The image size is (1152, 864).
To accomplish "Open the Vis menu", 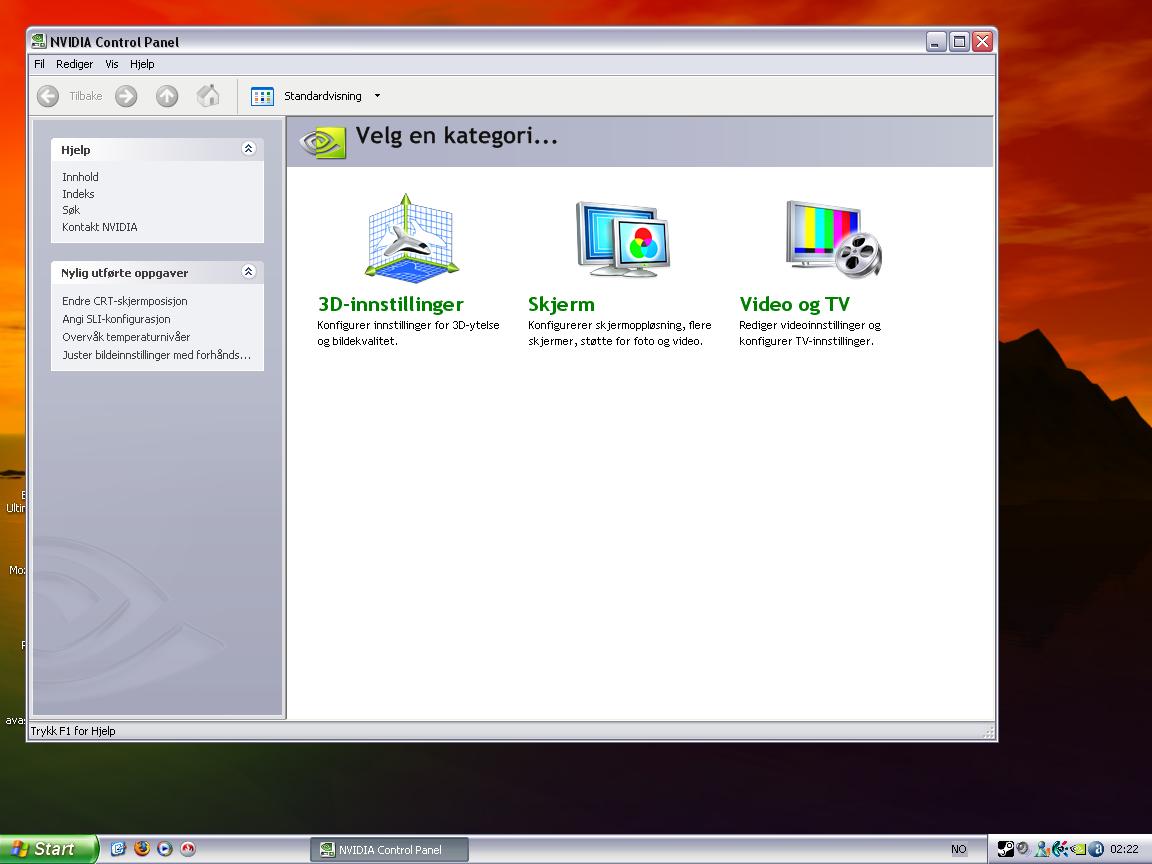I will click(x=112, y=64).
